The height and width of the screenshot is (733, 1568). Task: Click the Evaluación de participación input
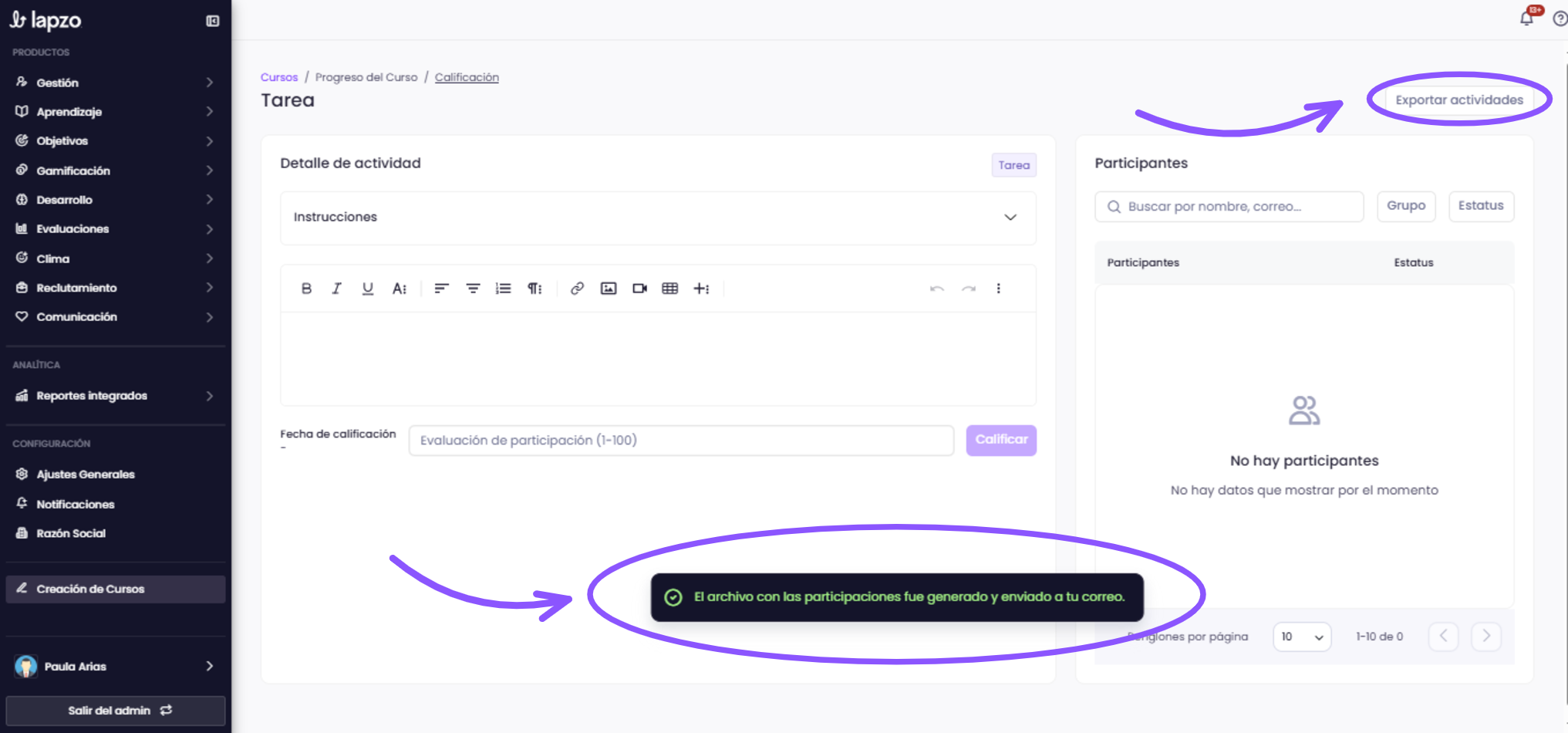(681, 441)
